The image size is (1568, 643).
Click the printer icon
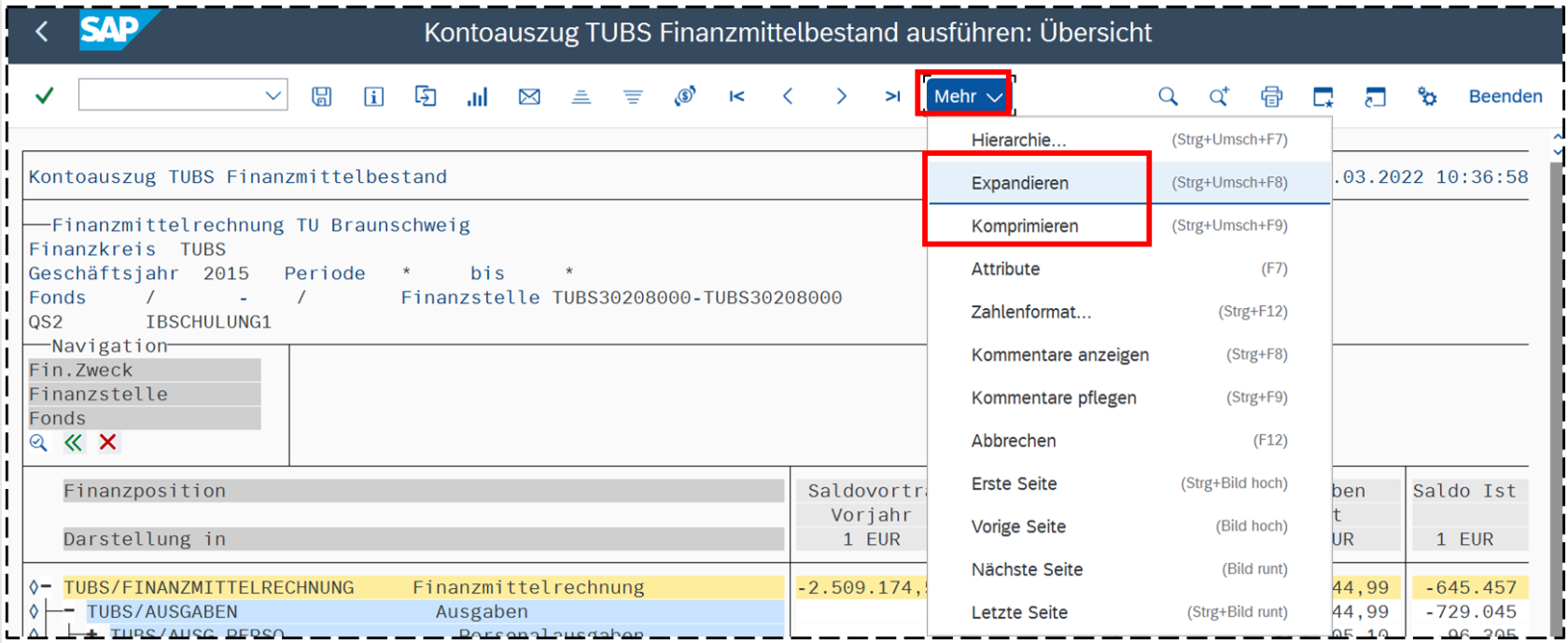(1271, 96)
